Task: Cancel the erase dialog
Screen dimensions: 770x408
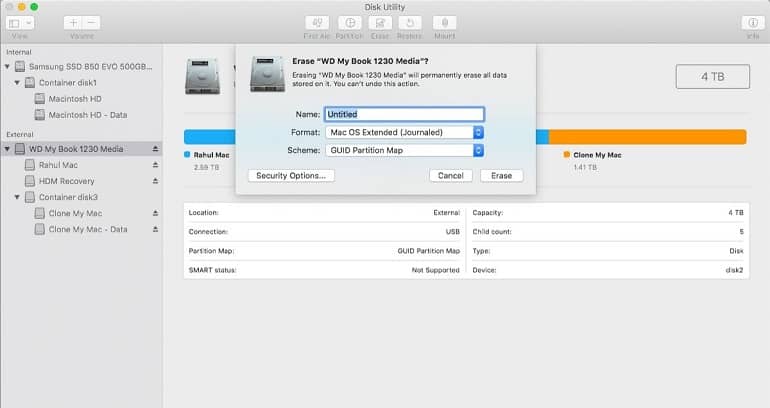Action: (x=451, y=176)
